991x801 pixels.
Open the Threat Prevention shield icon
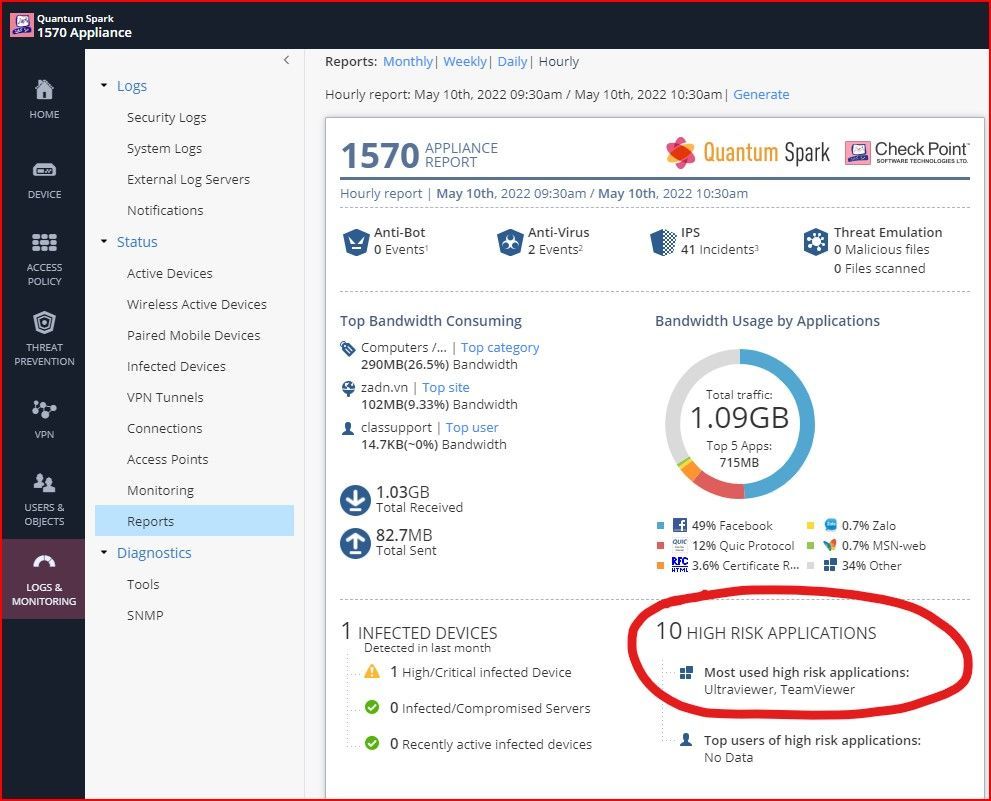point(44,322)
